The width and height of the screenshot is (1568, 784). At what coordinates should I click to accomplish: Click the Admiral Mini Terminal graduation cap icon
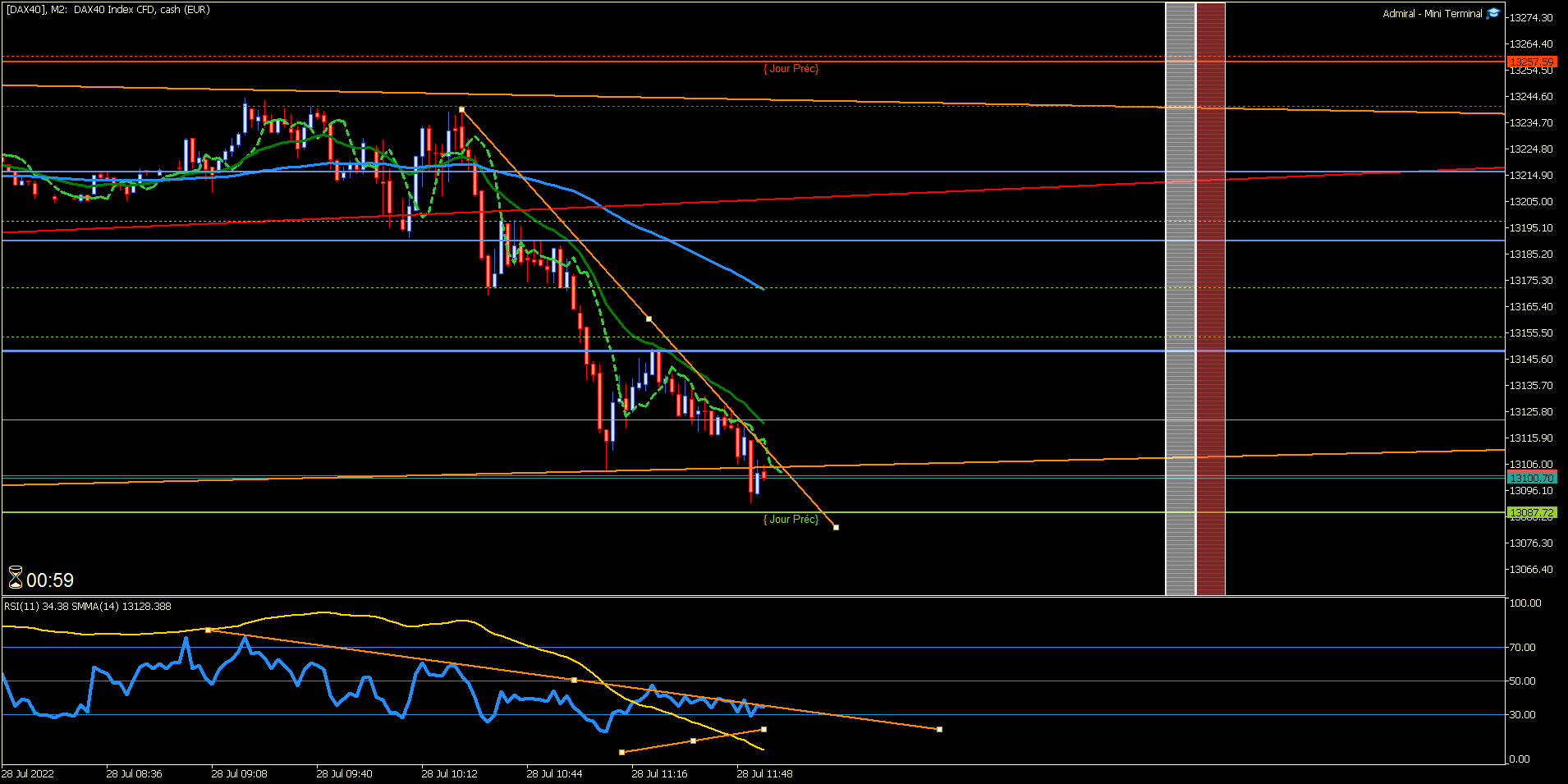pos(1493,13)
